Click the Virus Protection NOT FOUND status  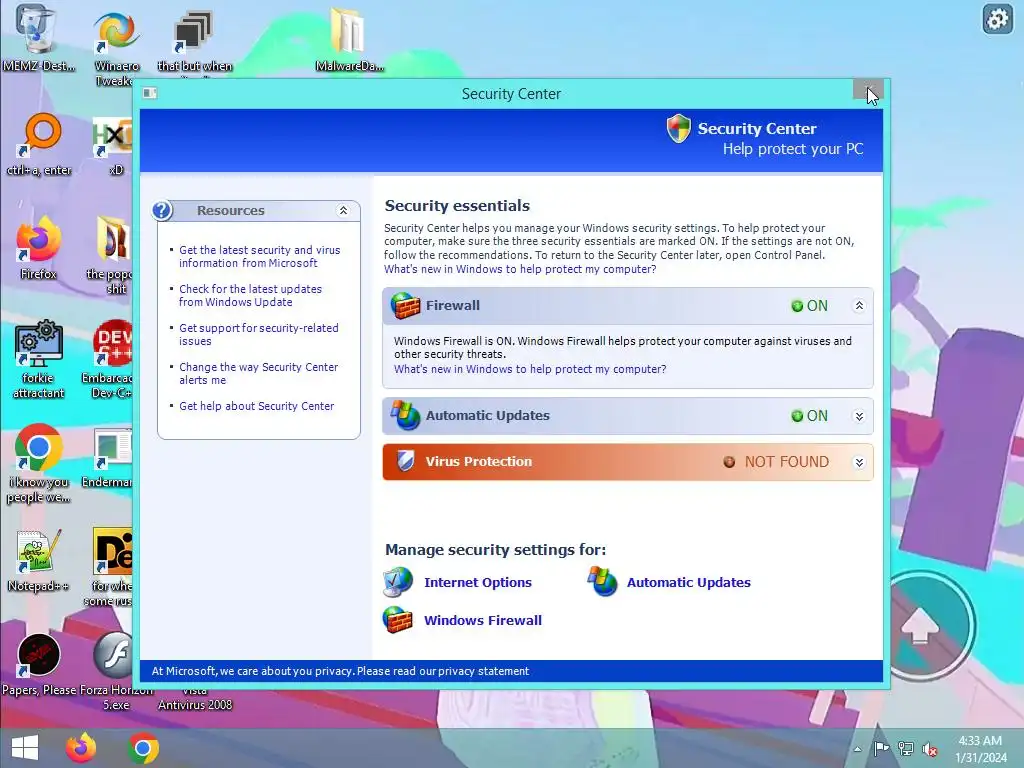coord(776,462)
